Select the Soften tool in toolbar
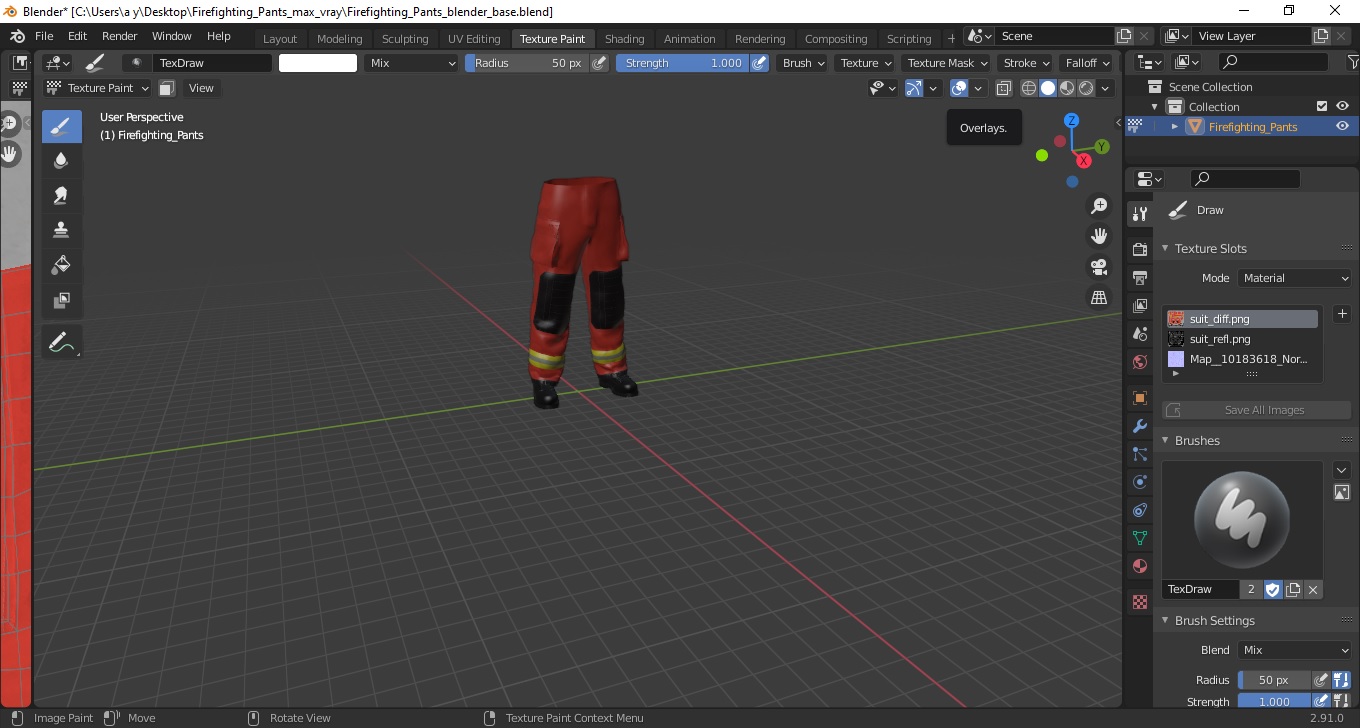This screenshot has width=1360, height=728. click(x=61, y=160)
